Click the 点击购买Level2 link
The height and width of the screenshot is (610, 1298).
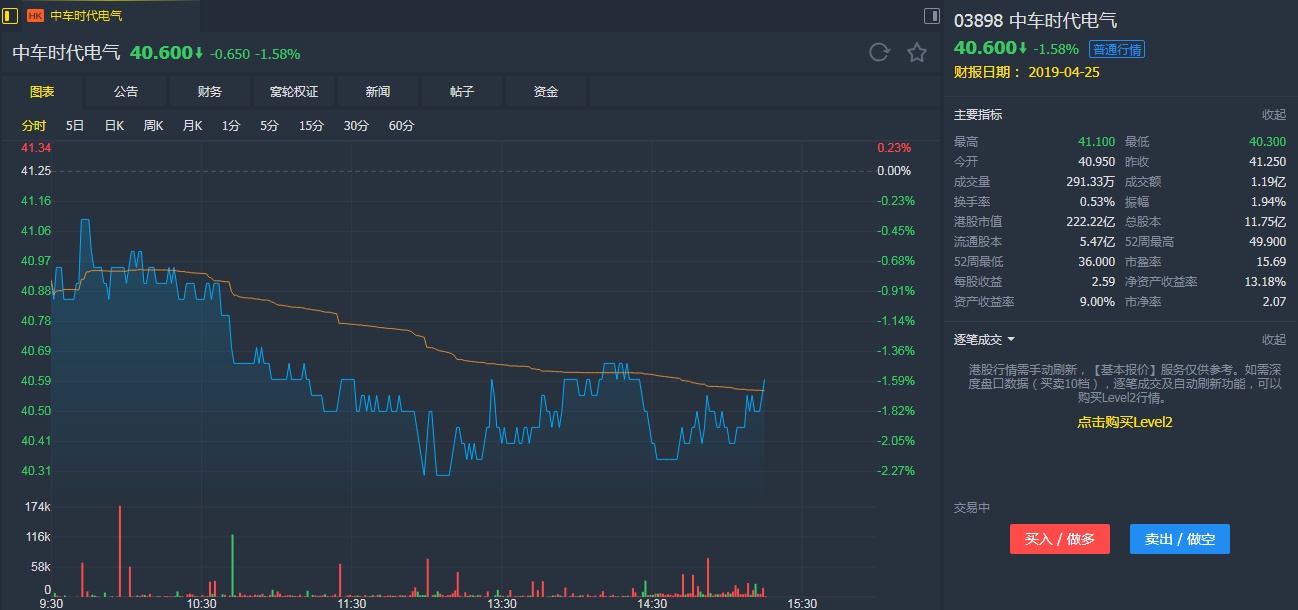pyautogui.click(x=1124, y=422)
